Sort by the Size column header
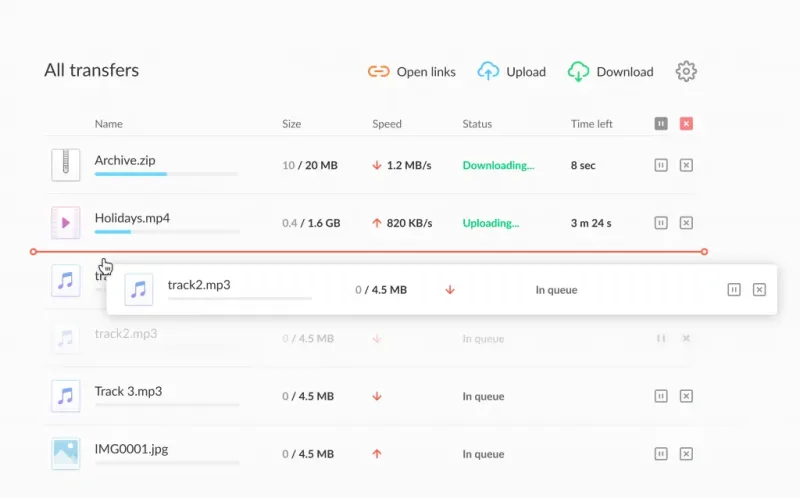Viewport: 800px width, 498px height. pos(291,123)
